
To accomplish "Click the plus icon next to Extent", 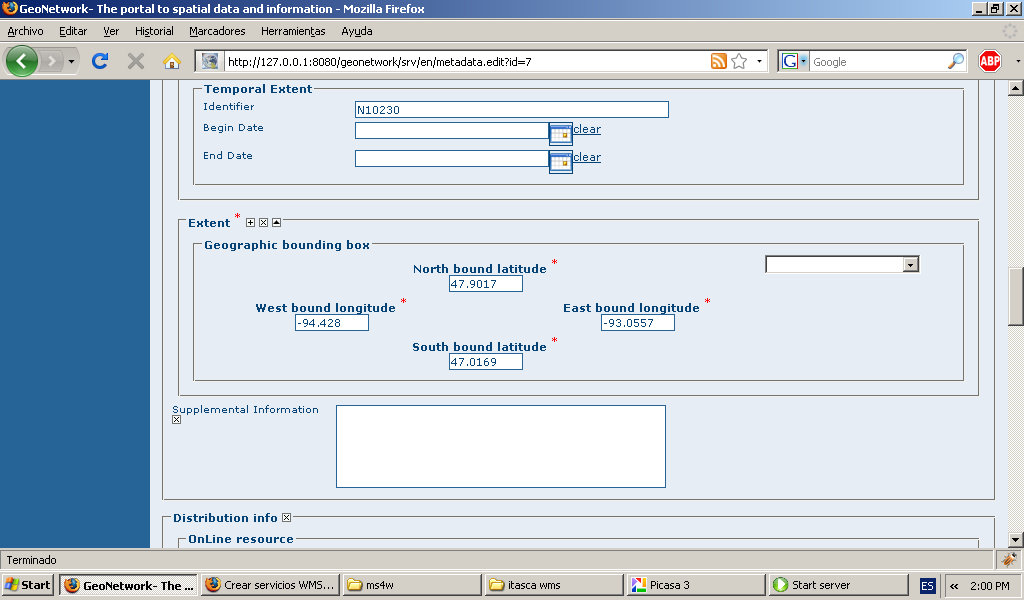I will pos(251,223).
